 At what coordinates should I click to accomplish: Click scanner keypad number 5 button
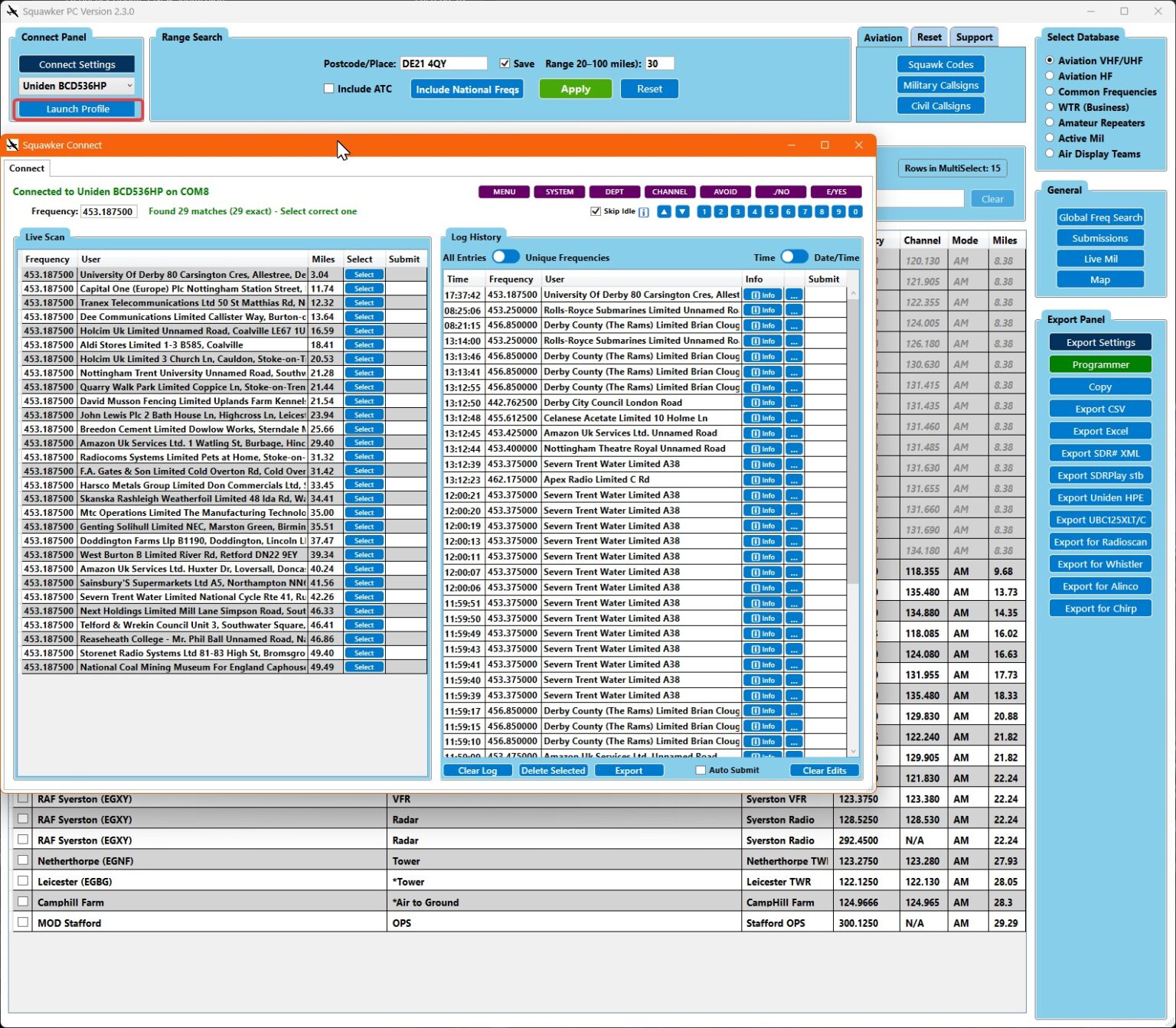click(x=771, y=212)
